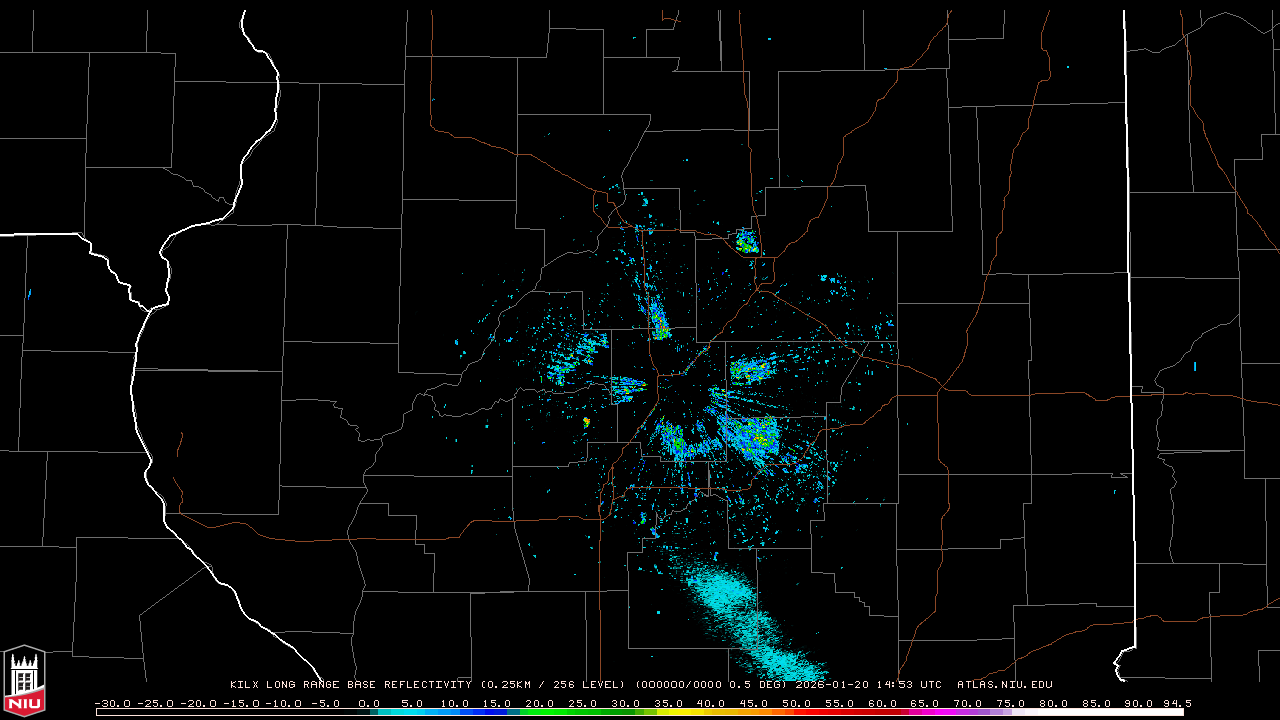
Task: Select the 2026-01-20 14:53 UTC timestamp
Action: pos(868,685)
